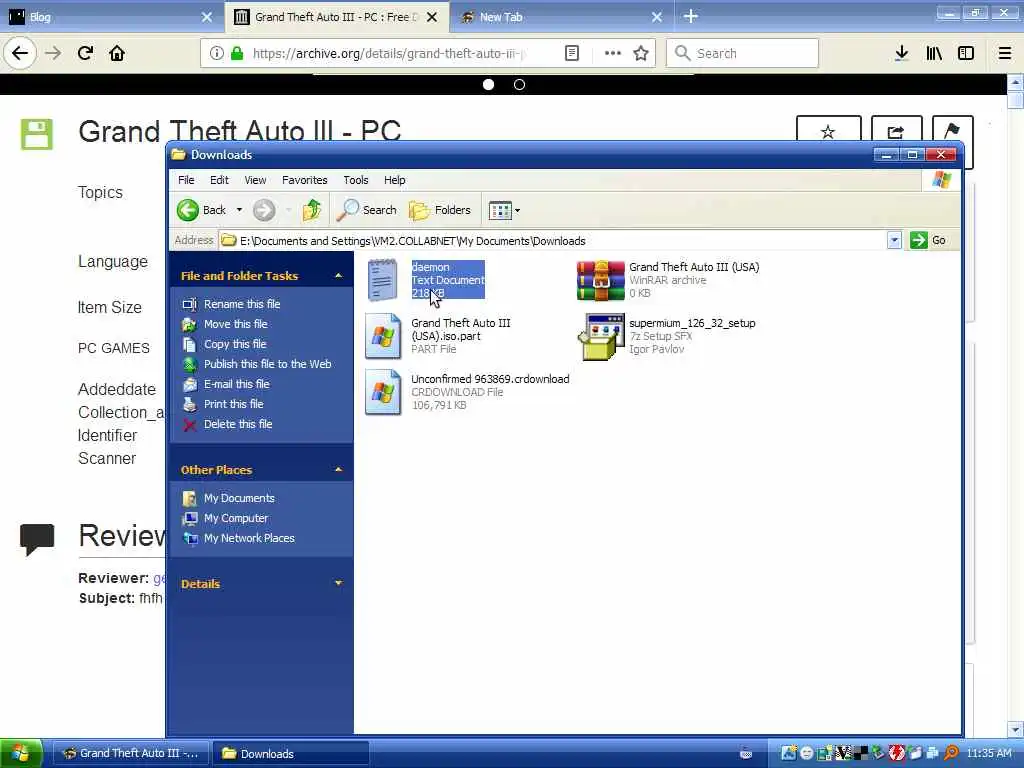Click Delete this file
Screen dimensions: 1024x768
(238, 424)
